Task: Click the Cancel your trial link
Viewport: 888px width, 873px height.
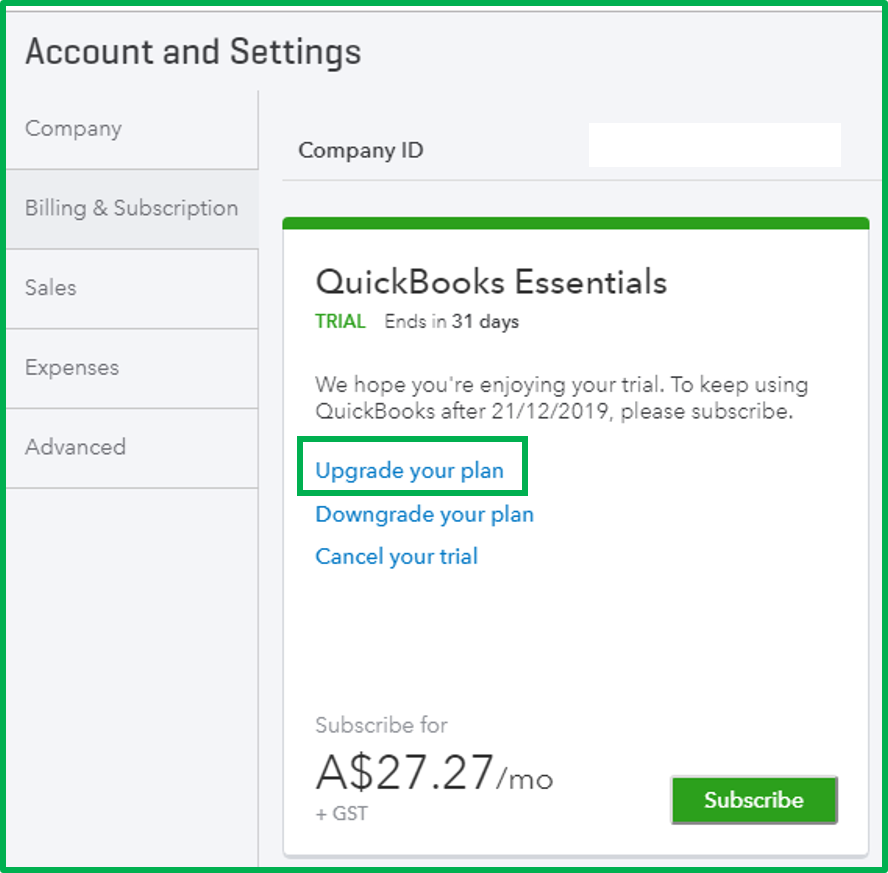Action: pyautogui.click(x=396, y=557)
